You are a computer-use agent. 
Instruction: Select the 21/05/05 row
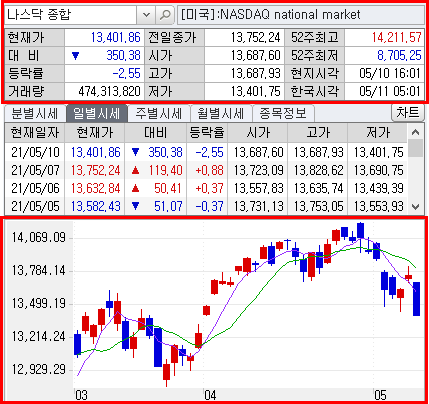point(206,206)
